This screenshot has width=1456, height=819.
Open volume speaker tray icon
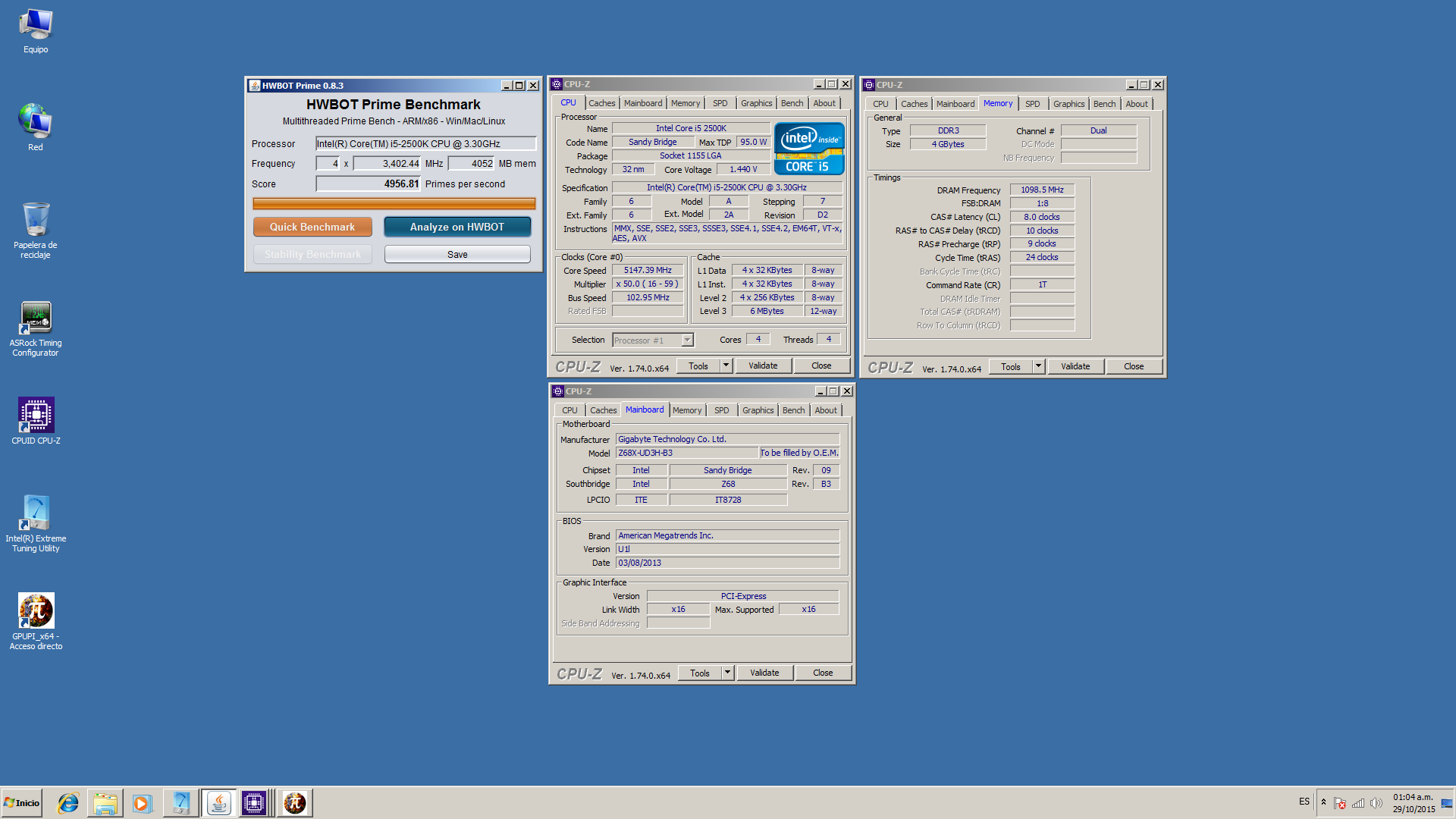click(1376, 803)
